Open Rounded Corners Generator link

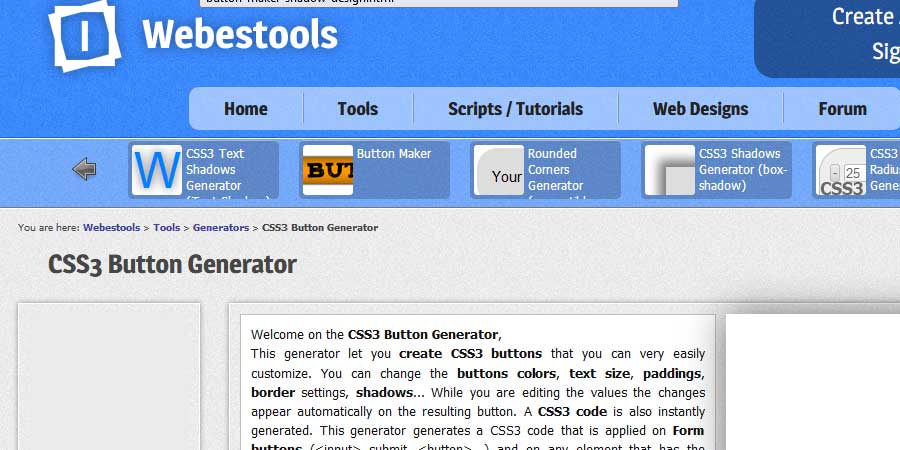[x=556, y=173]
